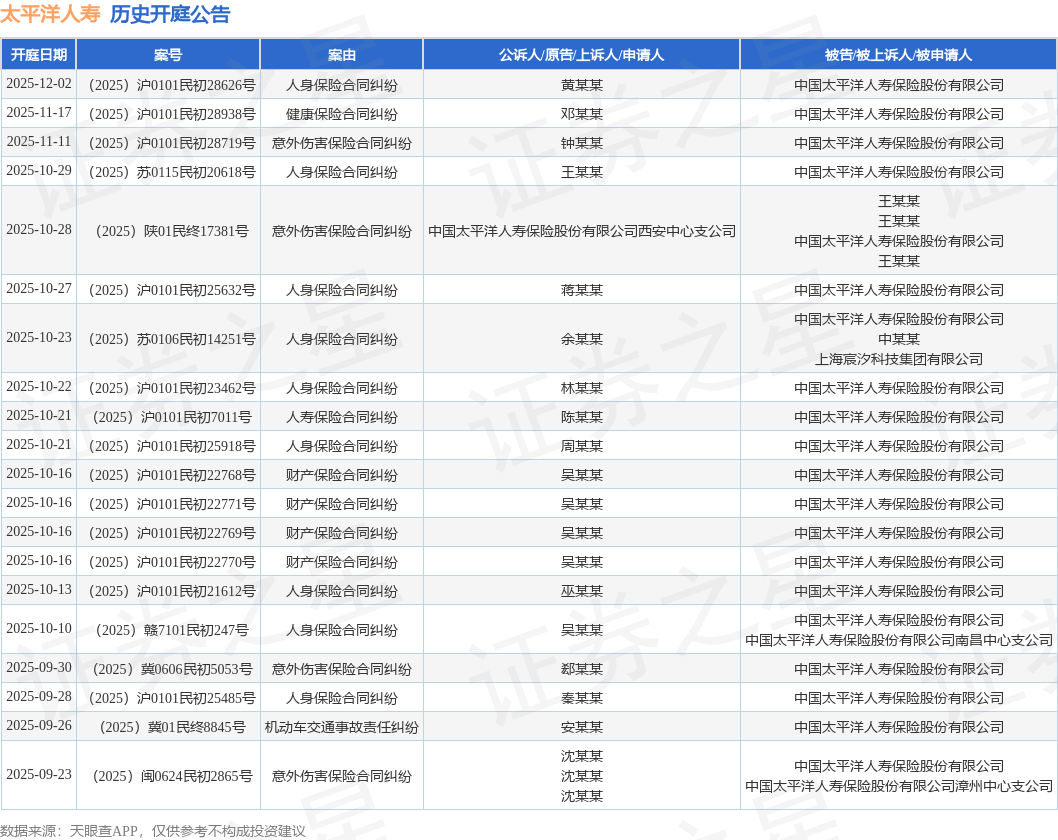Click case number 沪0101民初22768号
1058x840 pixels.
pos(172,475)
